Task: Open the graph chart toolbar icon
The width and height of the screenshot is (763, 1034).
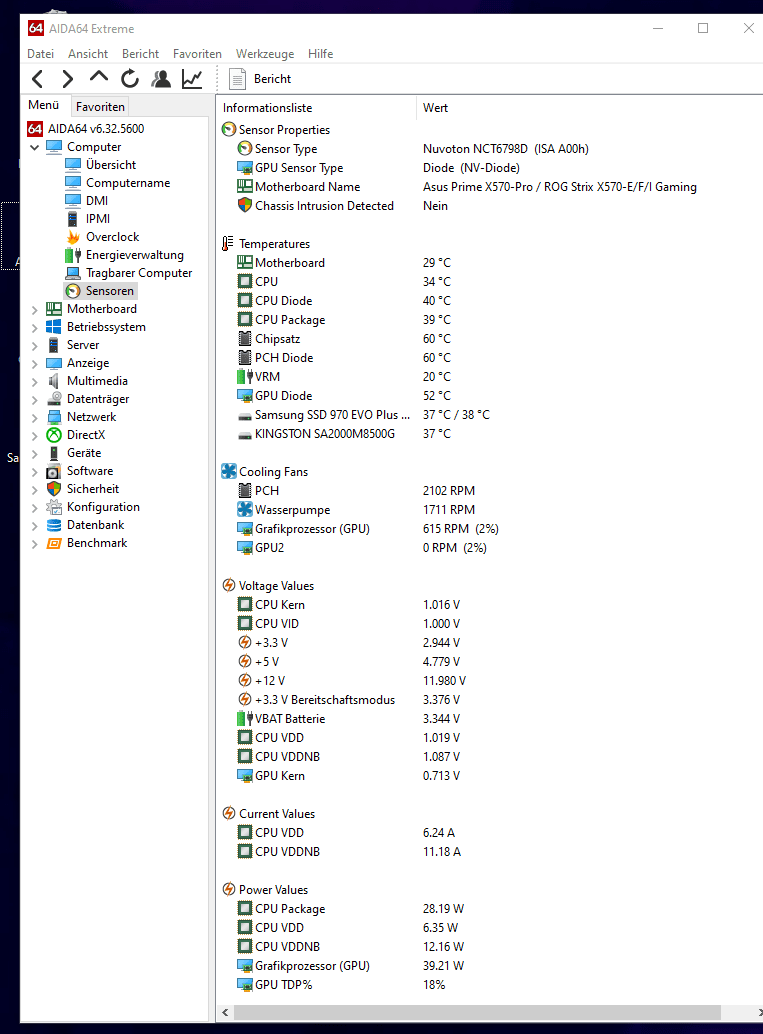Action: (x=192, y=78)
